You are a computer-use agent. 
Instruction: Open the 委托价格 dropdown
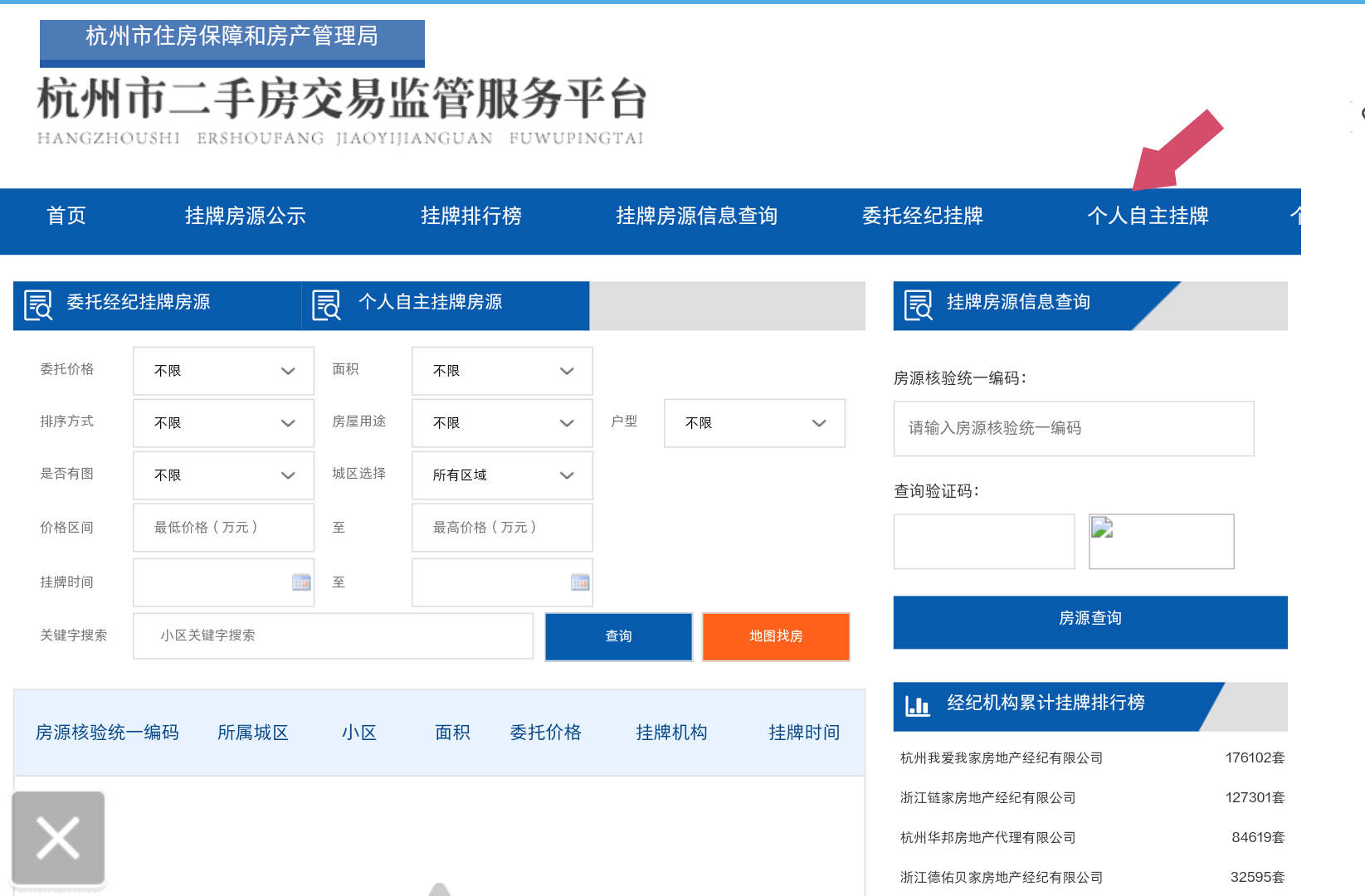pos(222,371)
